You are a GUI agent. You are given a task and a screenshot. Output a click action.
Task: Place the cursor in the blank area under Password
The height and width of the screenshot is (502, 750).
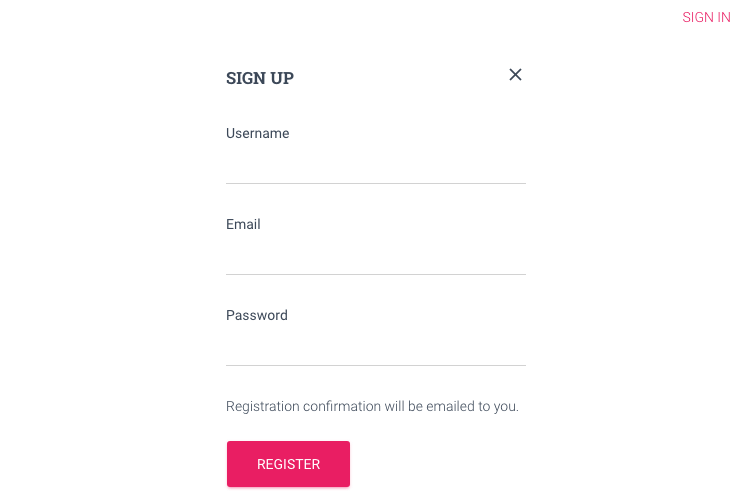(x=375, y=347)
